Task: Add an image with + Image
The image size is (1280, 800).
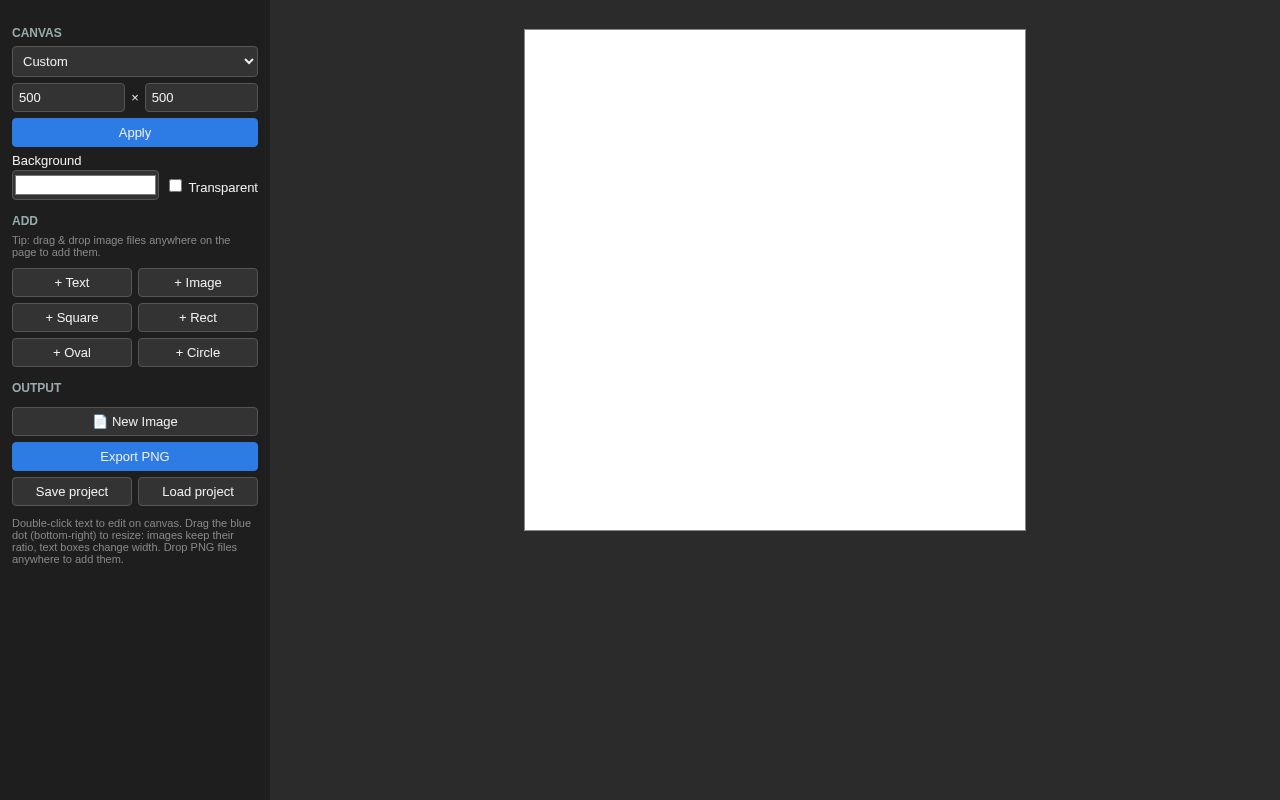Action: [x=198, y=282]
